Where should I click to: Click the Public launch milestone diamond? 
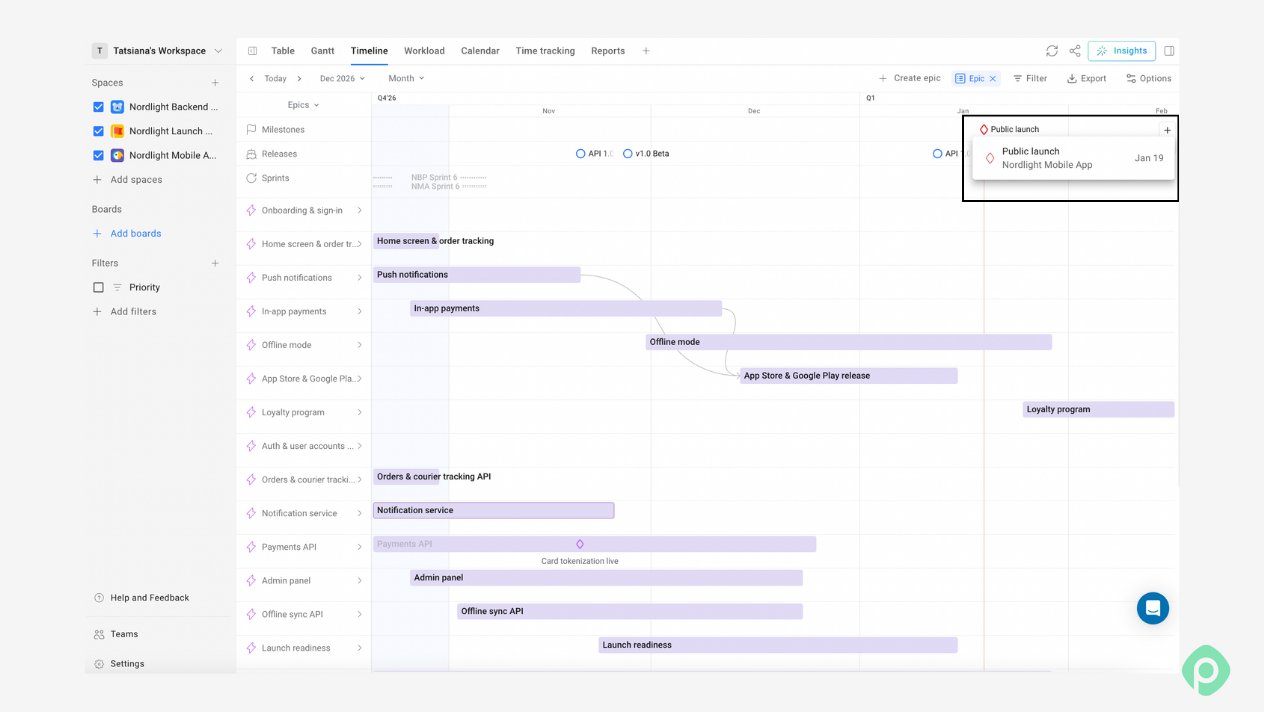tap(984, 130)
